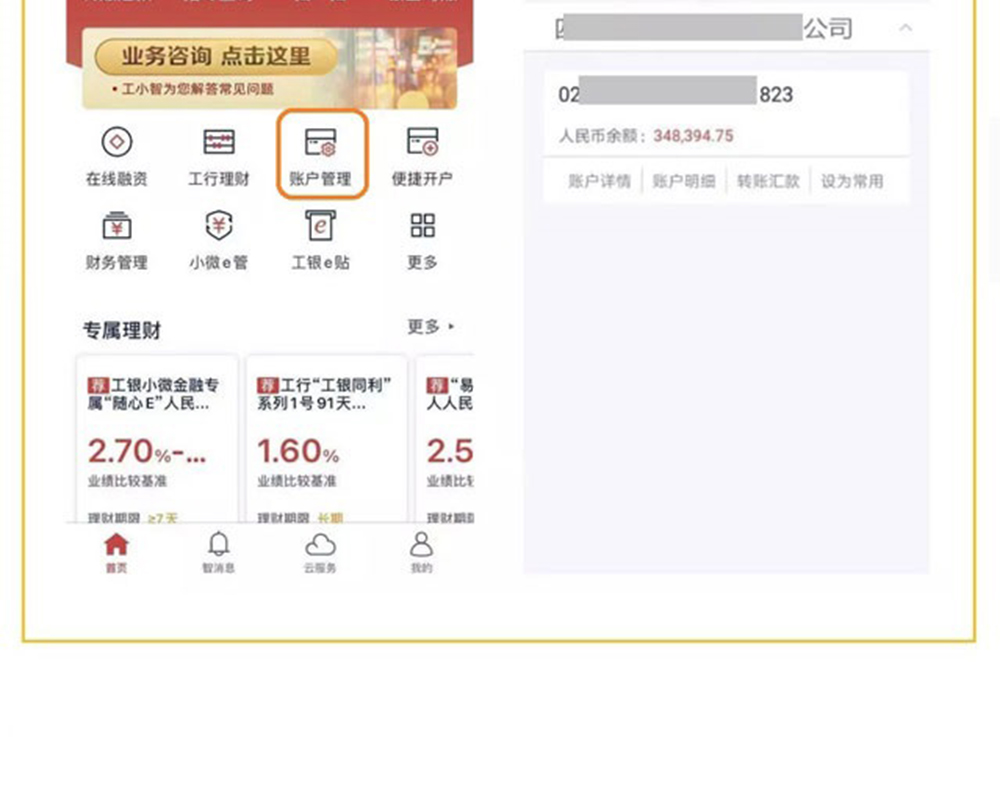Open 账户管理 account management icon
This screenshot has width=1000, height=794.
point(321,156)
